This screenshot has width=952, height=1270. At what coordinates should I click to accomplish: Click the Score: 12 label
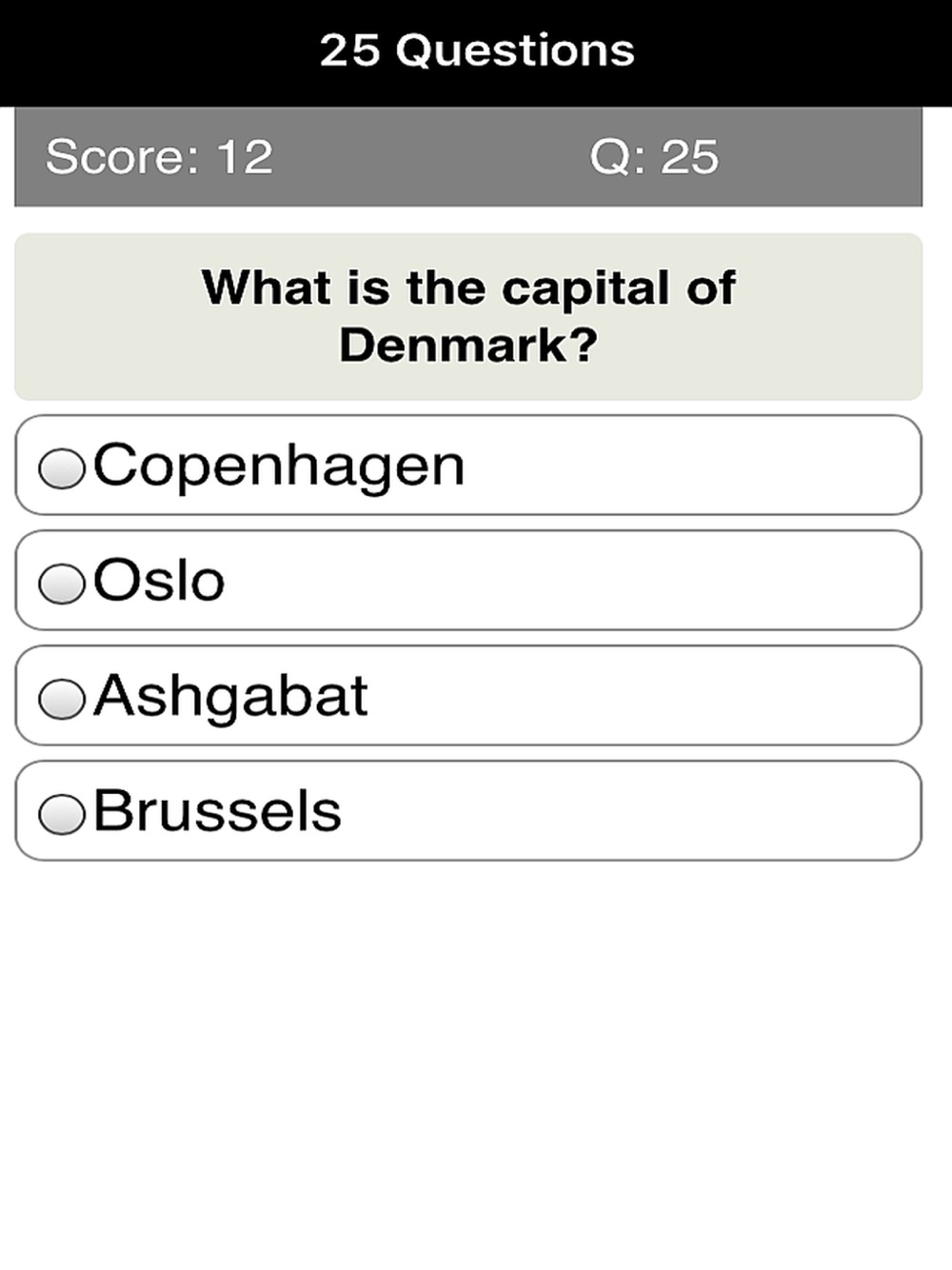click(159, 157)
